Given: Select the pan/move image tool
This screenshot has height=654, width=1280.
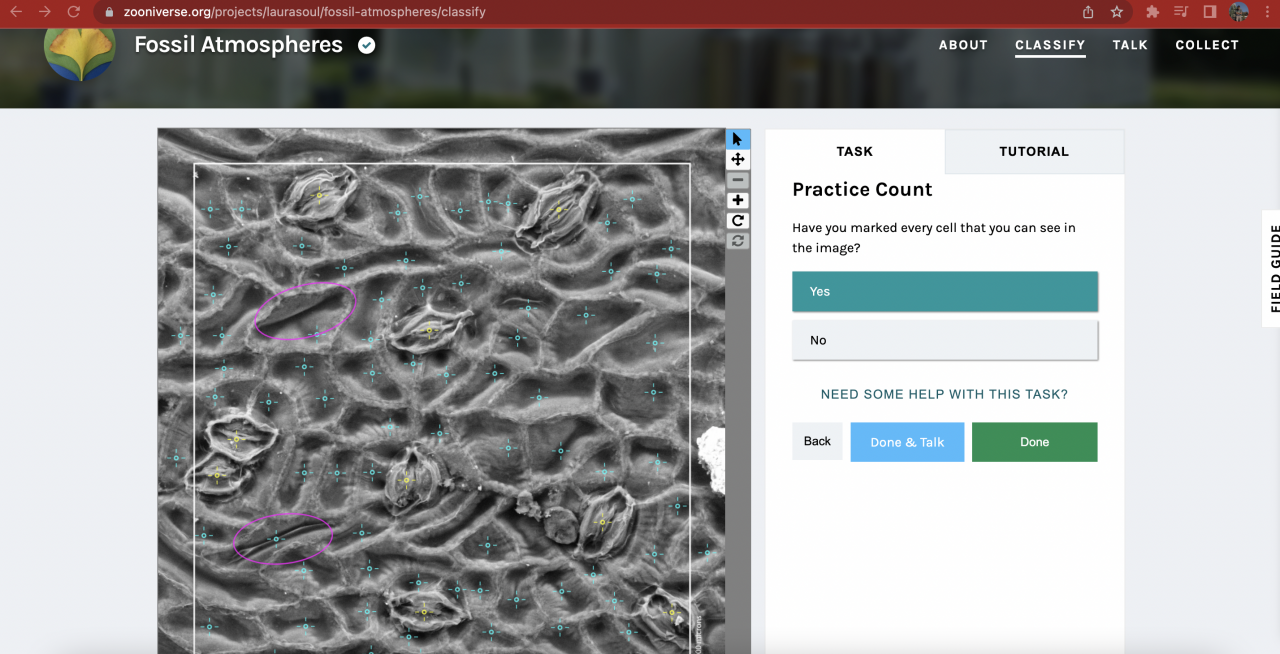Looking at the screenshot, I should [x=738, y=160].
